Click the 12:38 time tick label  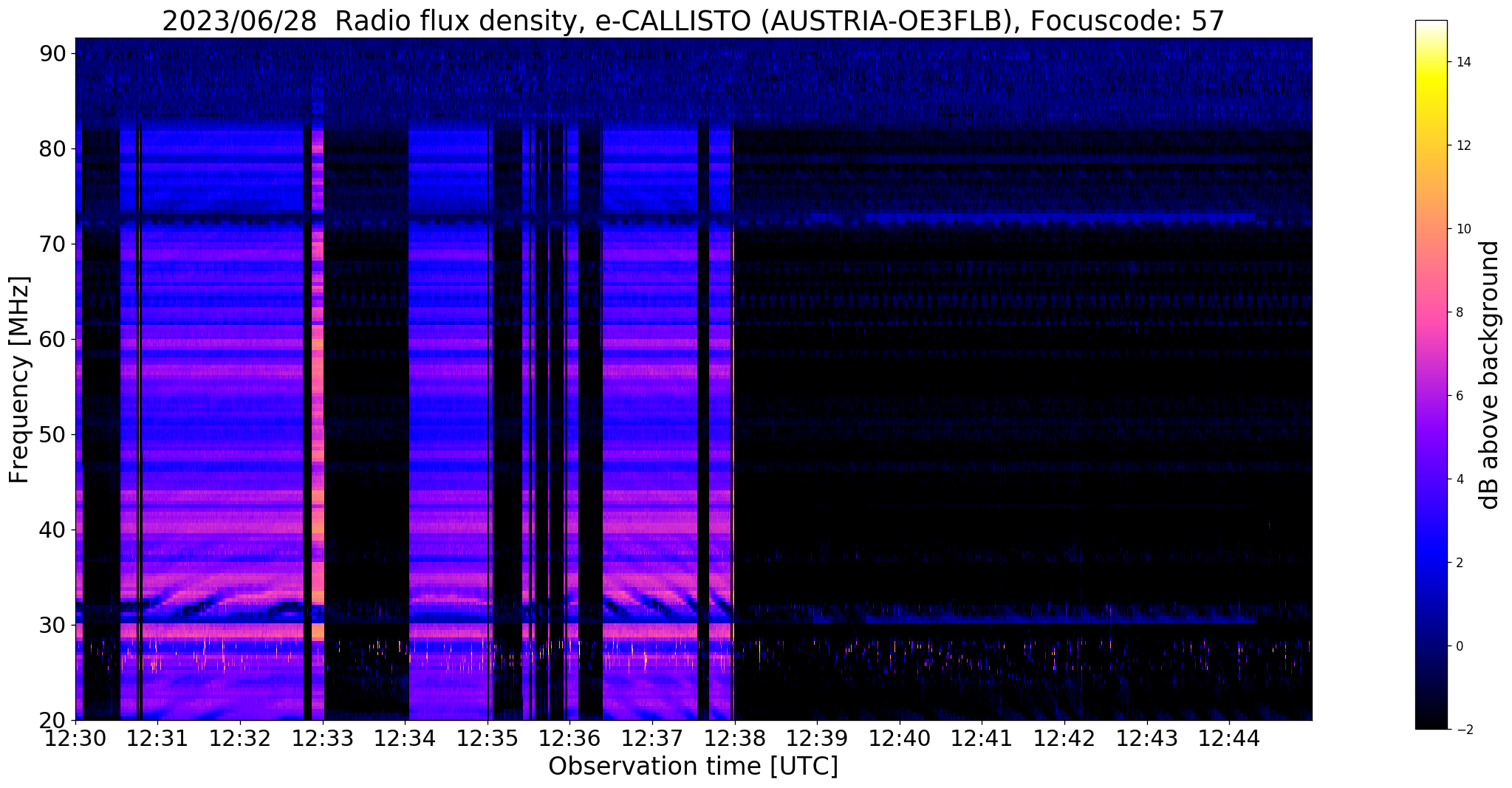tap(735, 738)
